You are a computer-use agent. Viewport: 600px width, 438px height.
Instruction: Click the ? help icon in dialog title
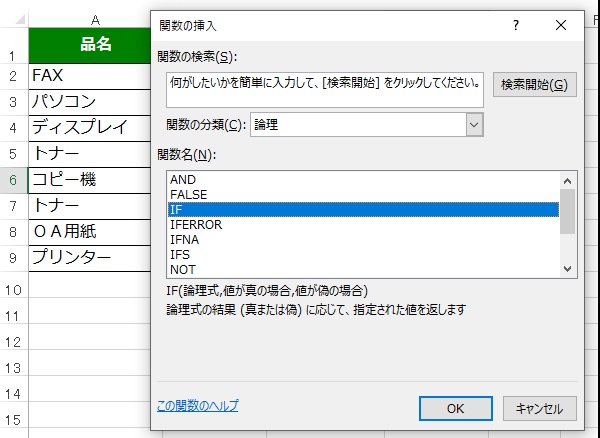(x=516, y=26)
